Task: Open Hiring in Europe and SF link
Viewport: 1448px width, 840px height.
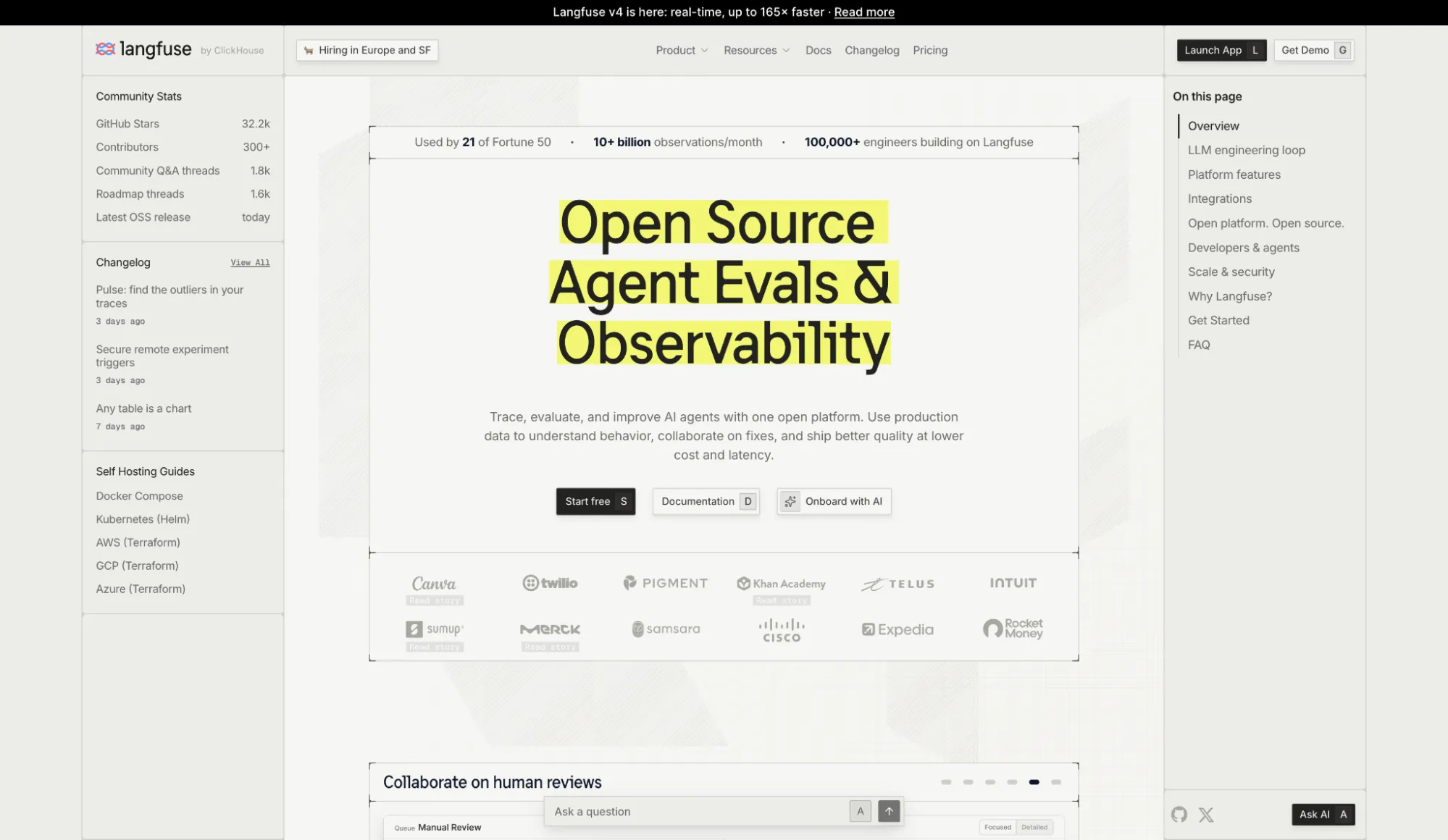Action: click(367, 50)
